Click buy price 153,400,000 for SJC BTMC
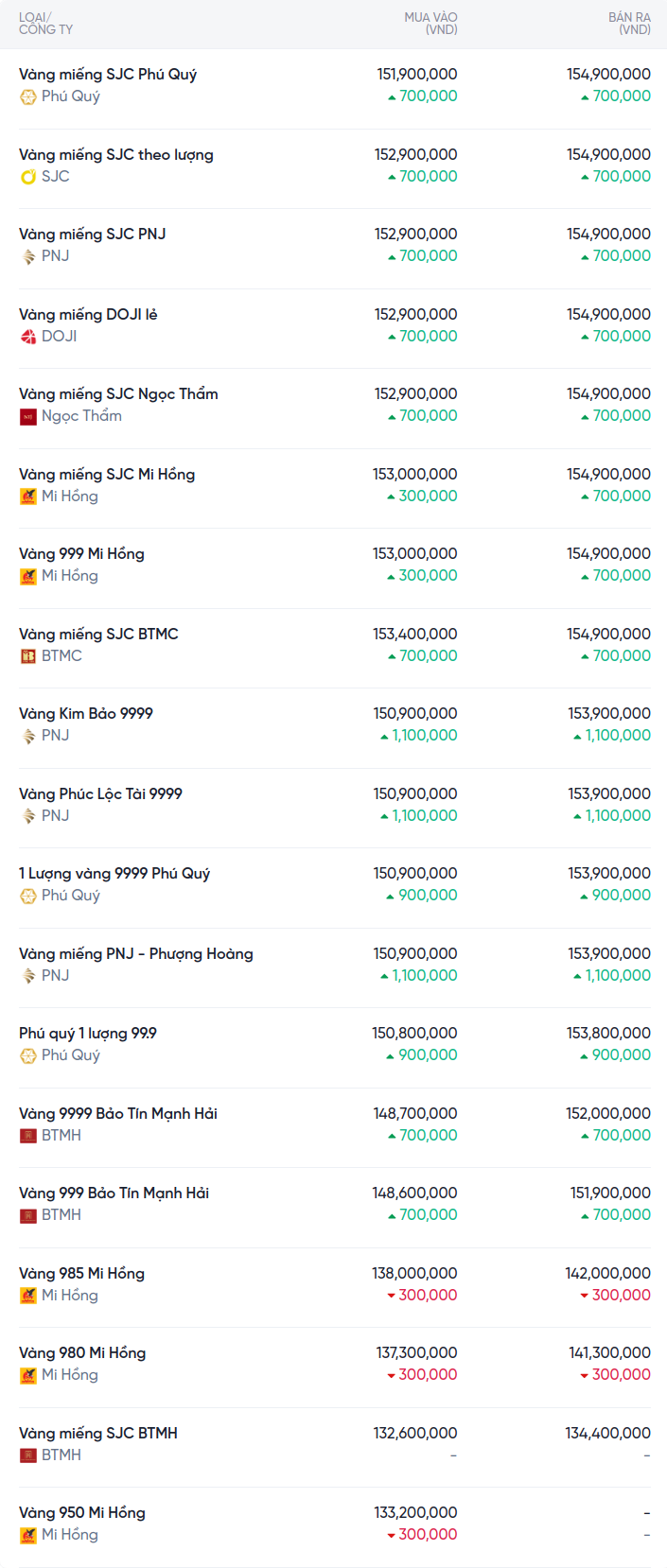 click(415, 635)
